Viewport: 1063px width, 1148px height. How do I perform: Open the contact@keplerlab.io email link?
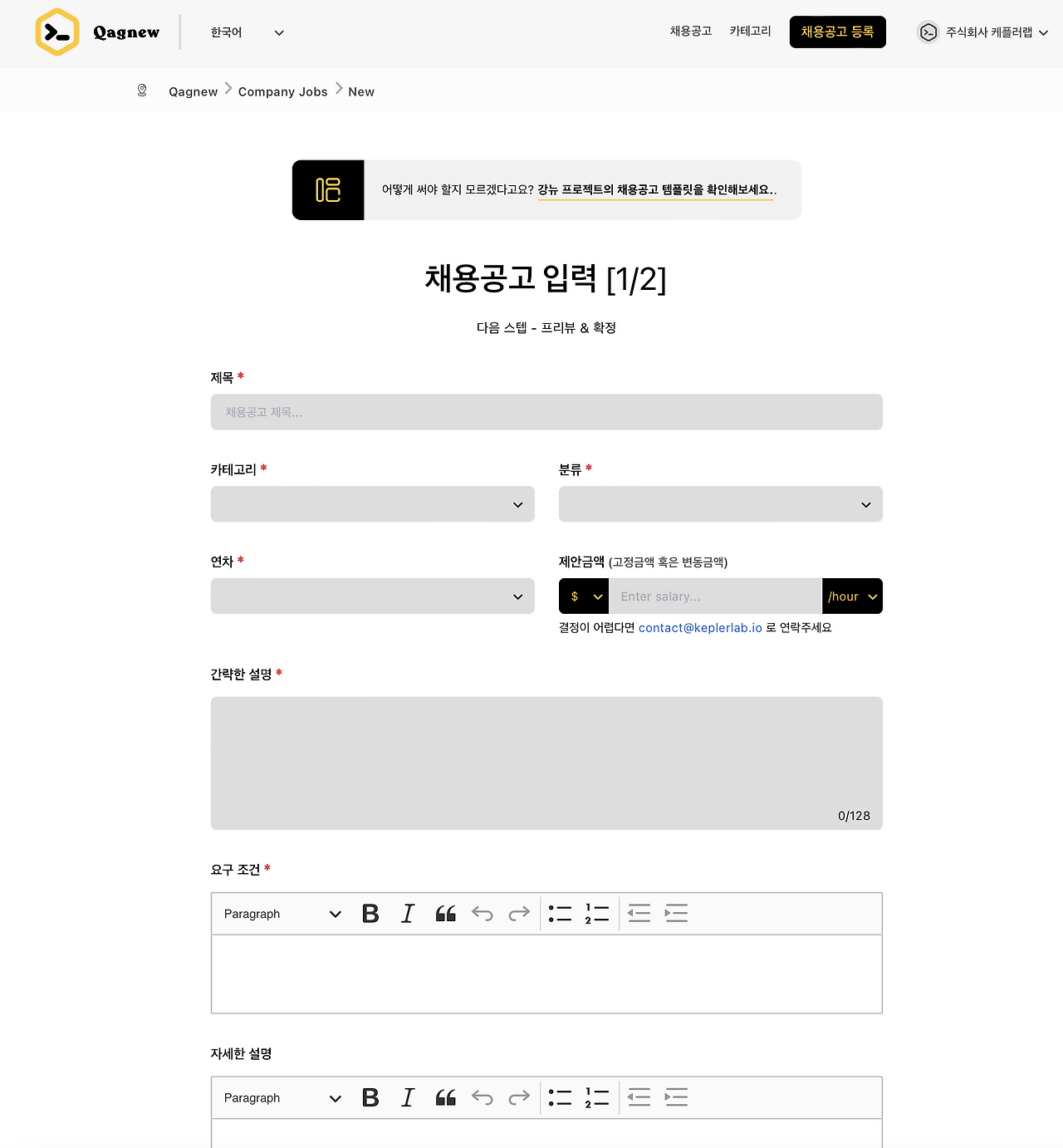click(x=699, y=628)
